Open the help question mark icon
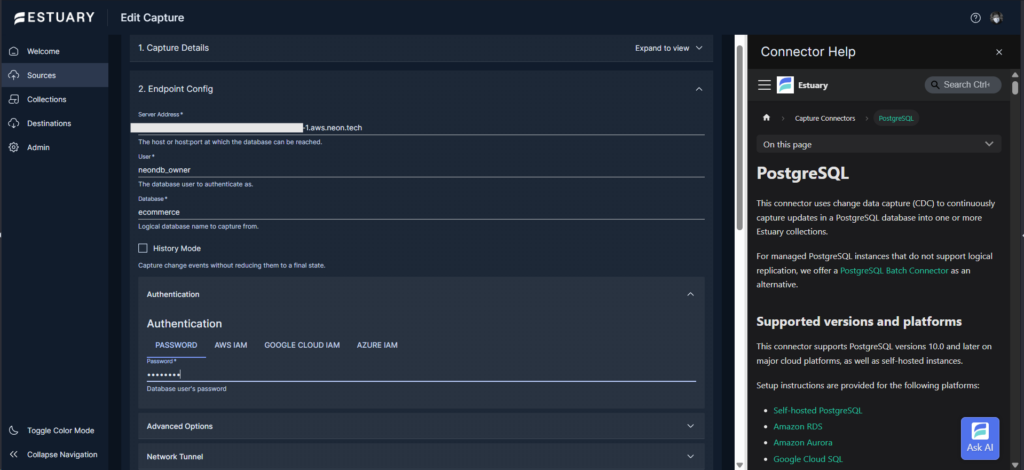This screenshot has width=1024, height=470. pyautogui.click(x=976, y=18)
